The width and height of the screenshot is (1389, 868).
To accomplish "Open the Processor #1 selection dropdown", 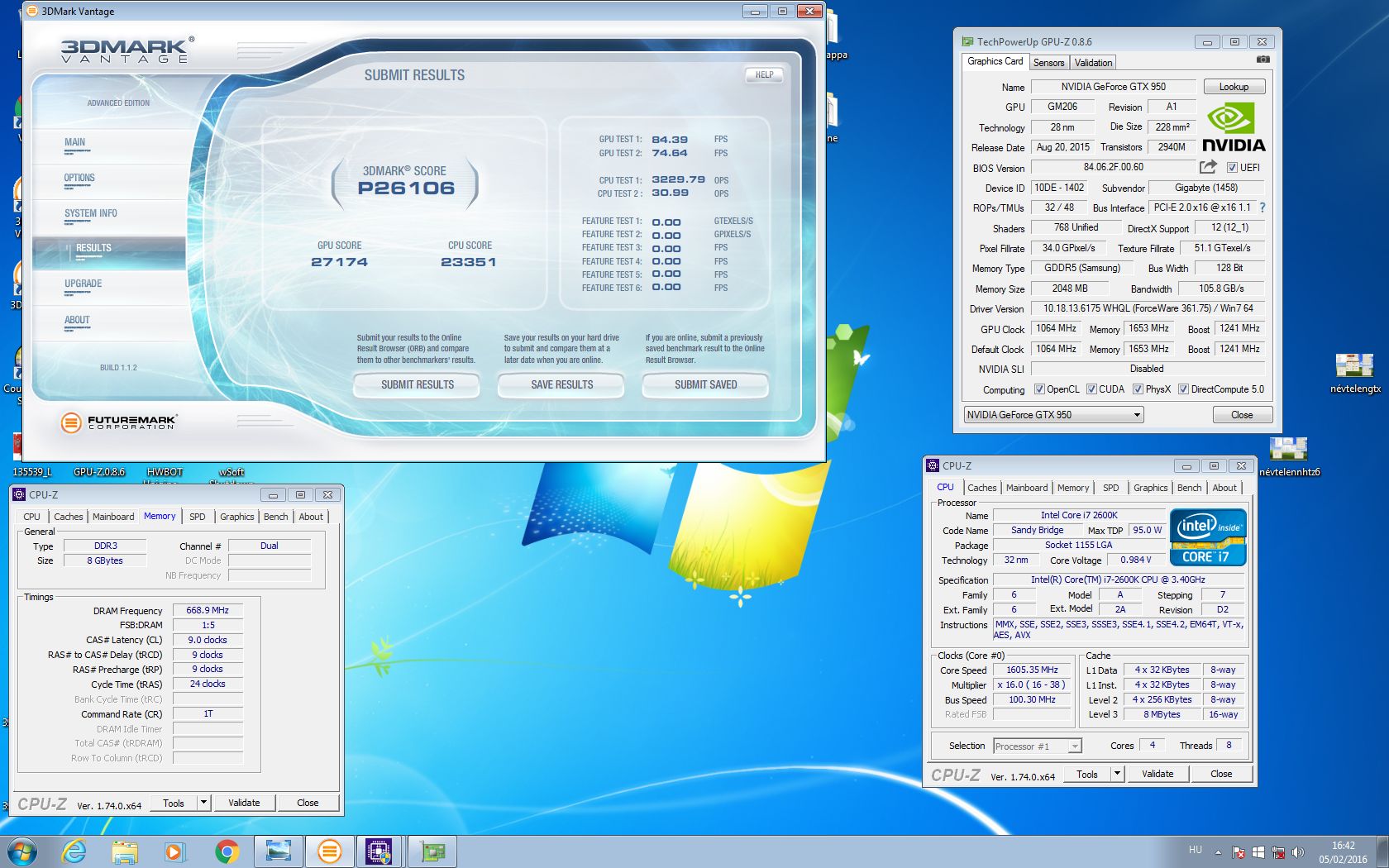I will [1037, 746].
